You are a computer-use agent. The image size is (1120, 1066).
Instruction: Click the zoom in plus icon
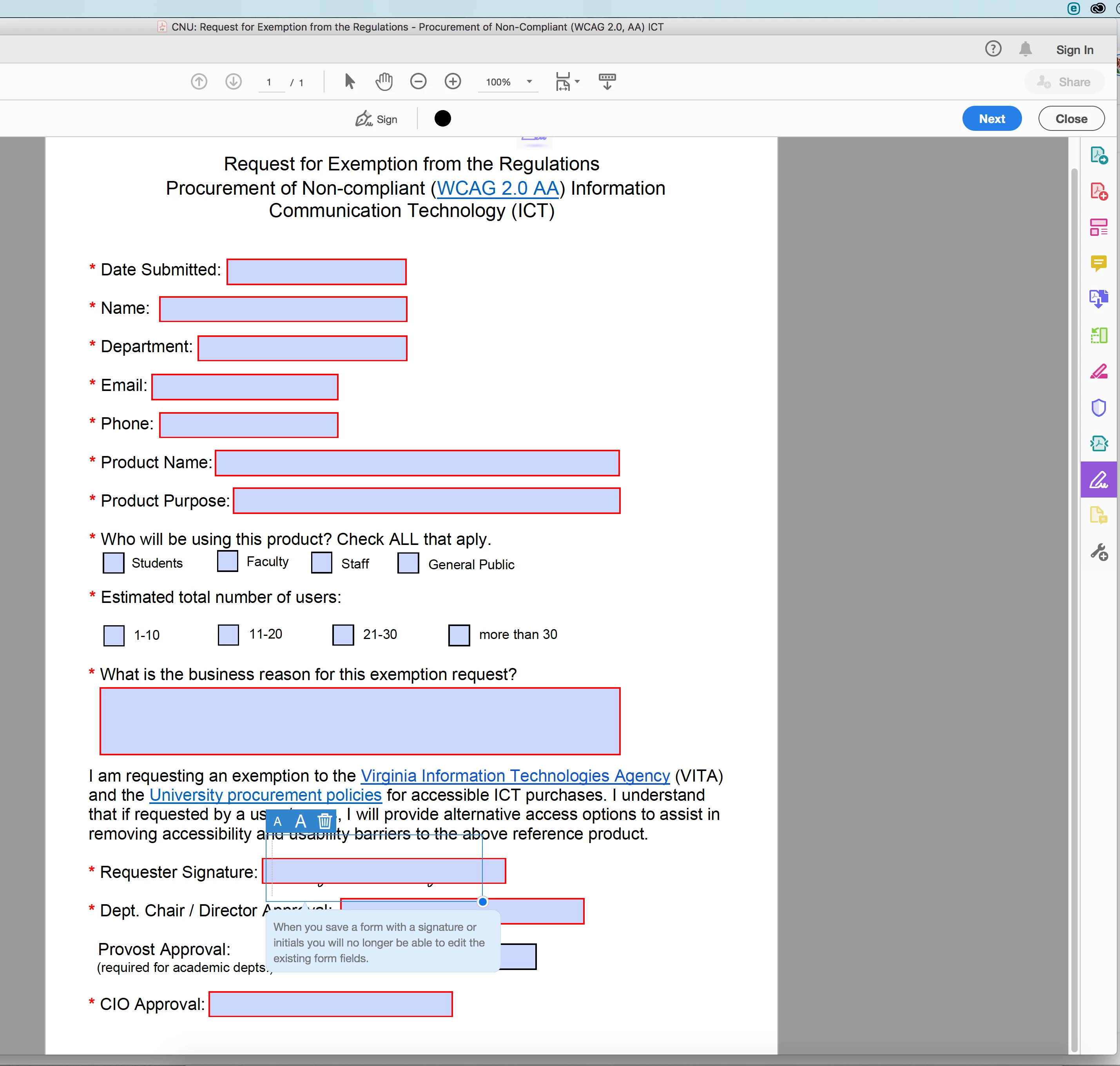(453, 82)
